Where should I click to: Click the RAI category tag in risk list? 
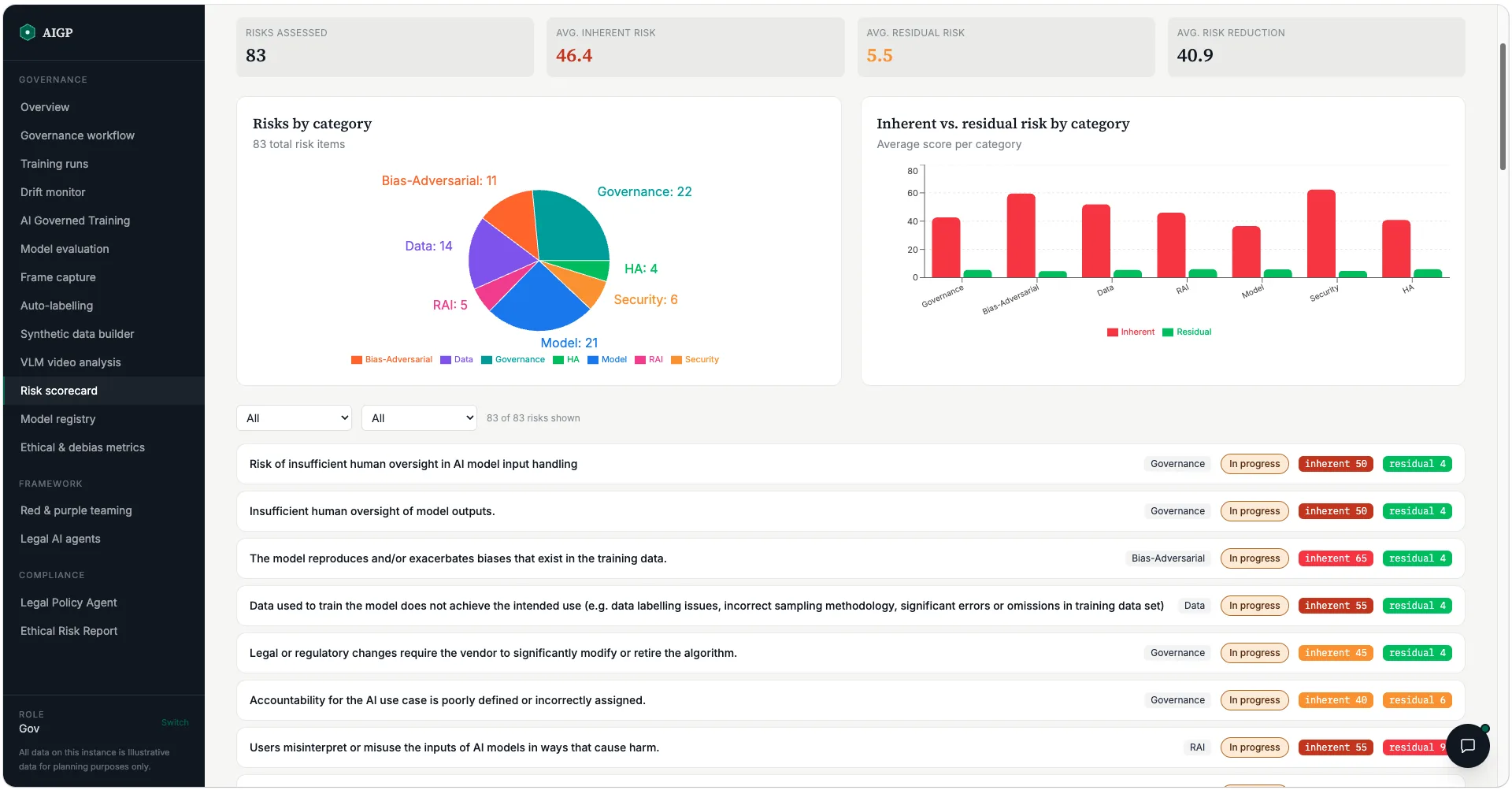coord(1197,747)
